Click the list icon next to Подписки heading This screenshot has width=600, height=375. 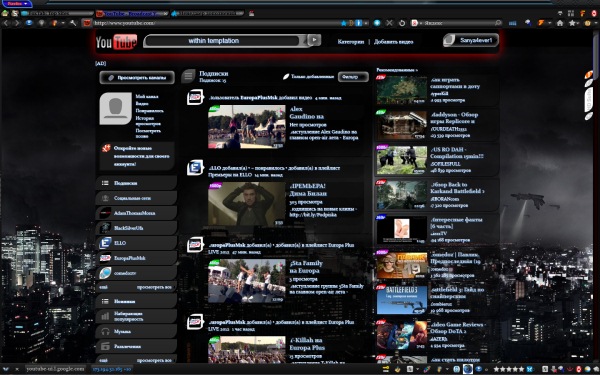[188, 76]
